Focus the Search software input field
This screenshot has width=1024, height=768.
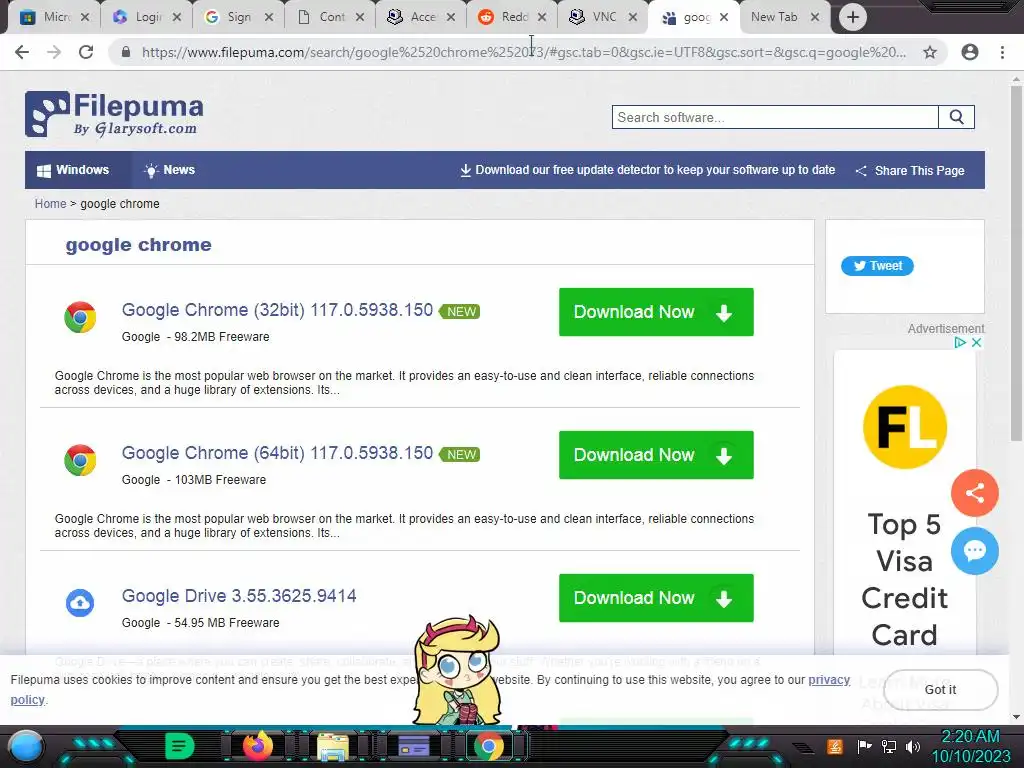pyautogui.click(x=775, y=118)
